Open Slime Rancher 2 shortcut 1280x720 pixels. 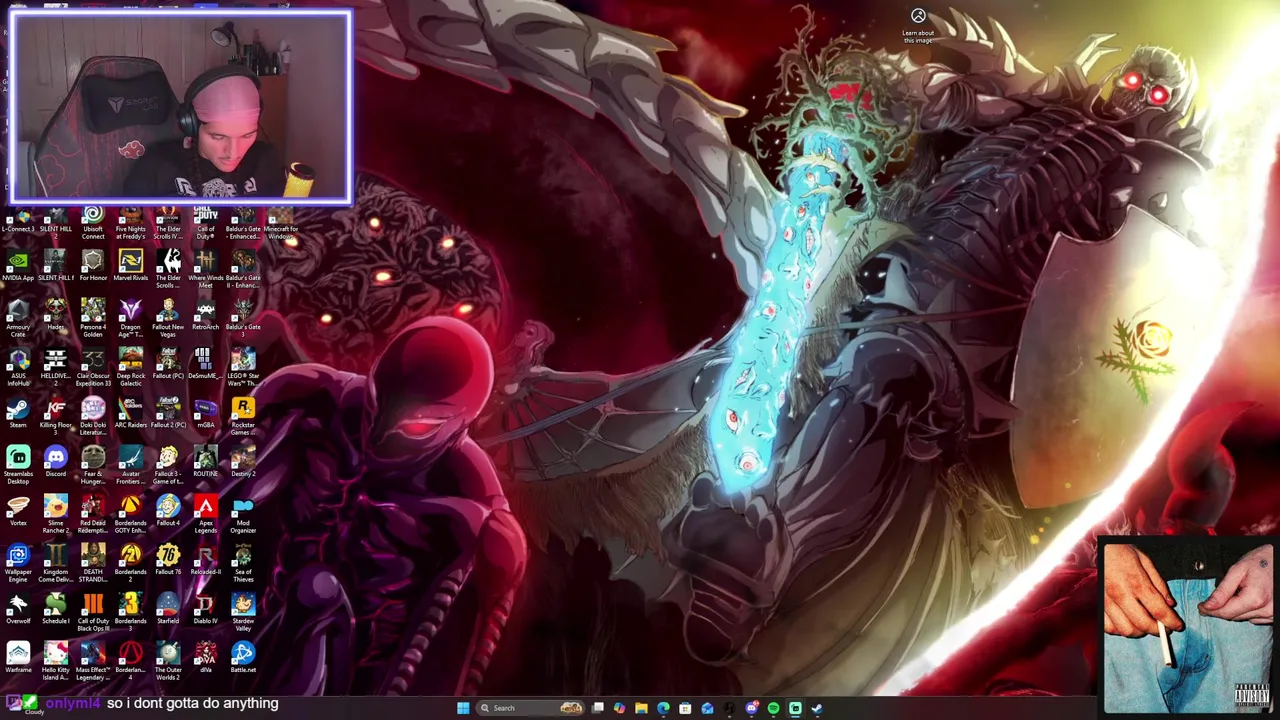pos(55,515)
